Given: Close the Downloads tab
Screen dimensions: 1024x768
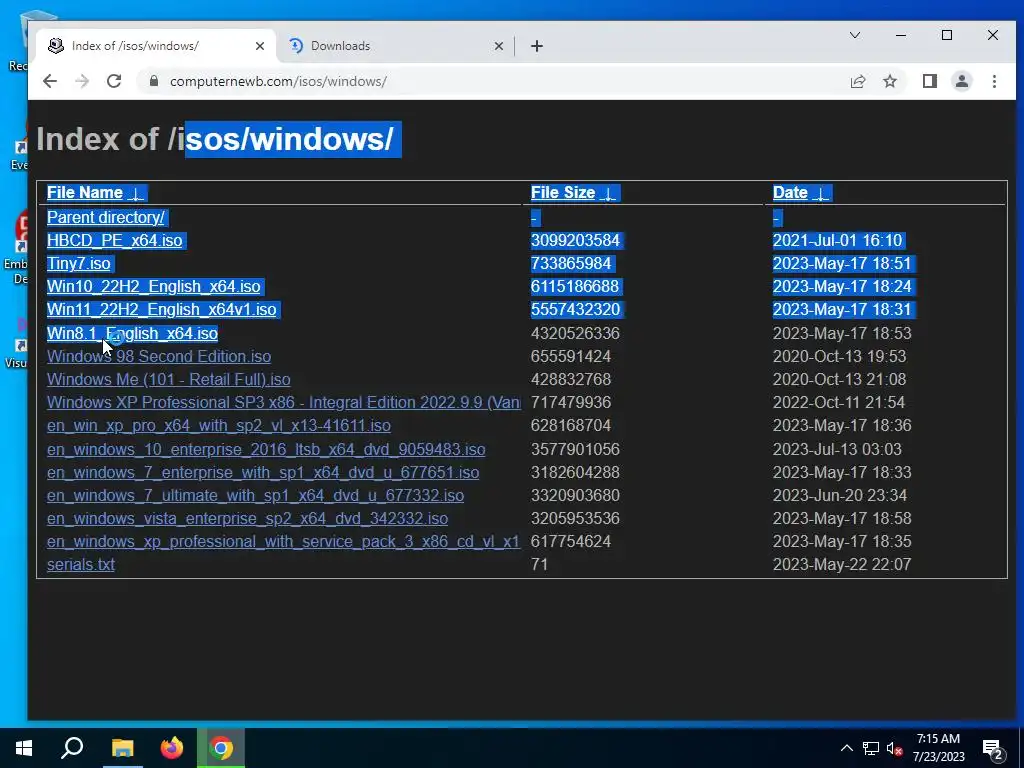Looking at the screenshot, I should (x=498, y=46).
